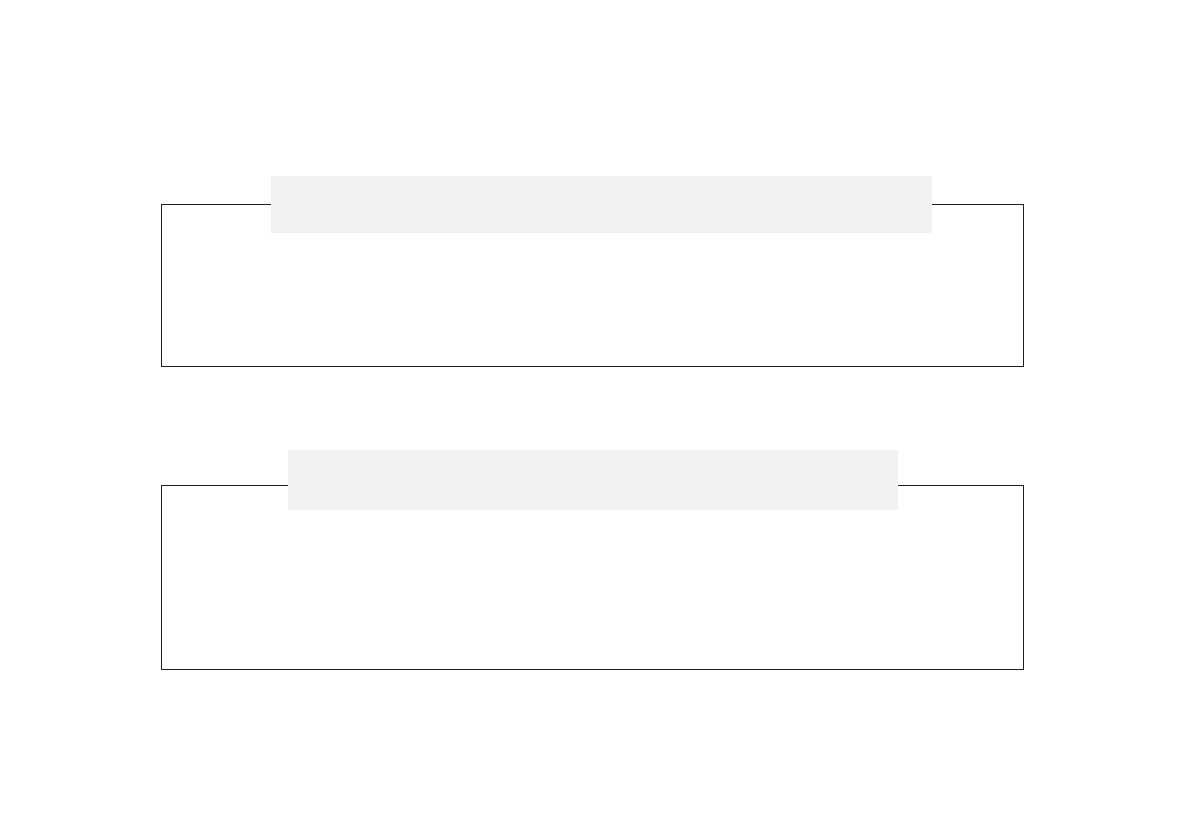This screenshot has width=1191, height=839.
Task: Click inside the lower outlined box's empty body
Action: point(592,590)
